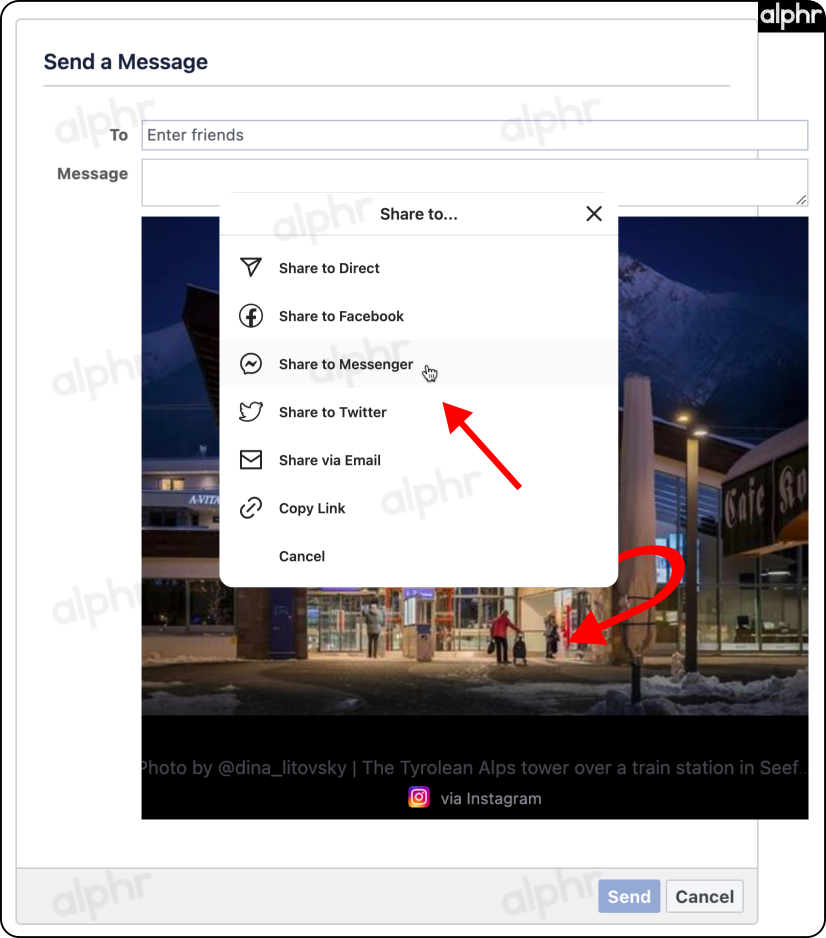826x938 pixels.
Task: Select Share to Messenger
Action: click(419, 364)
